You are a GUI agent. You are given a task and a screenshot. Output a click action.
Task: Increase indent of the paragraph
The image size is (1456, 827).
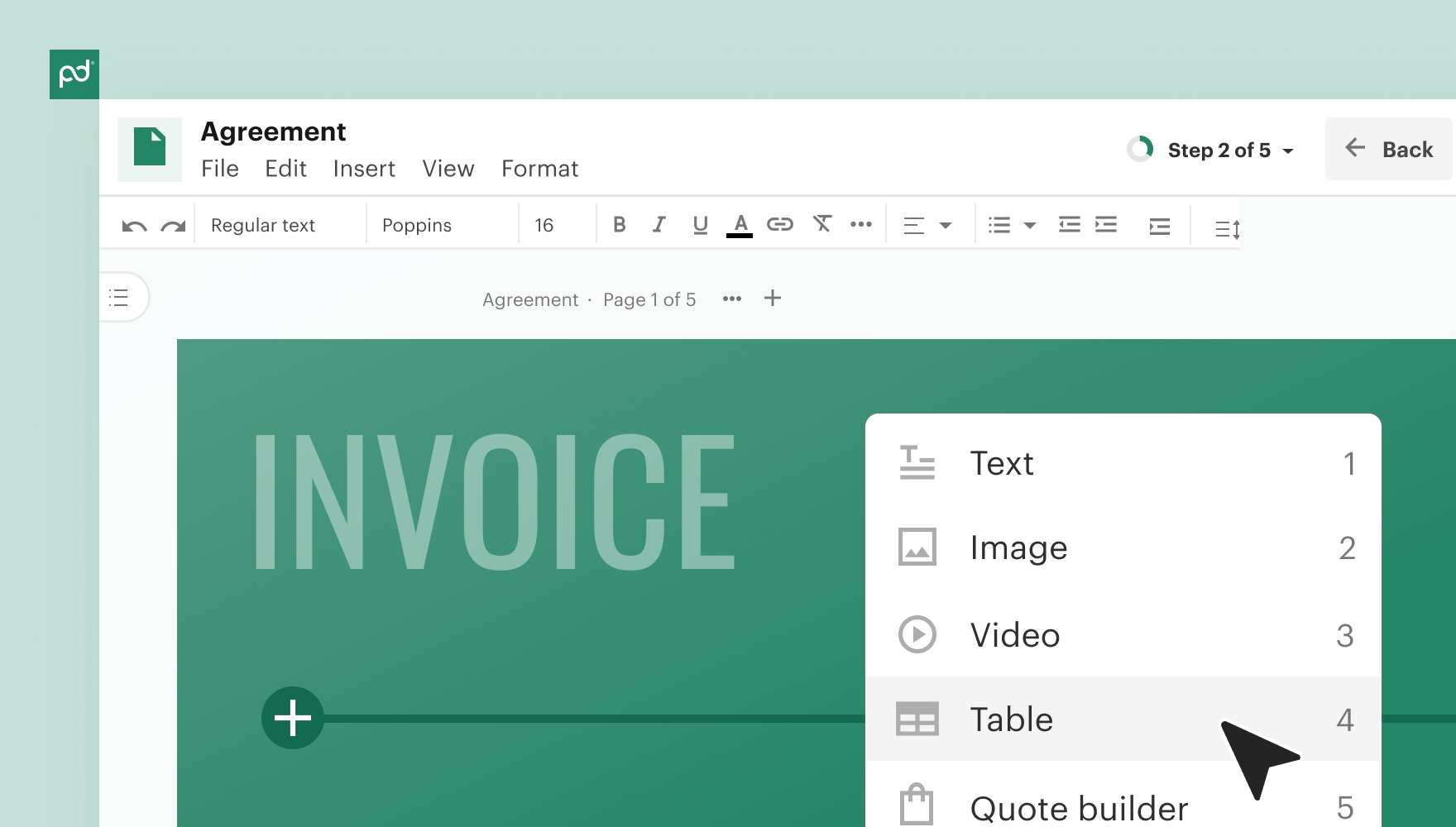pyautogui.click(x=1106, y=224)
